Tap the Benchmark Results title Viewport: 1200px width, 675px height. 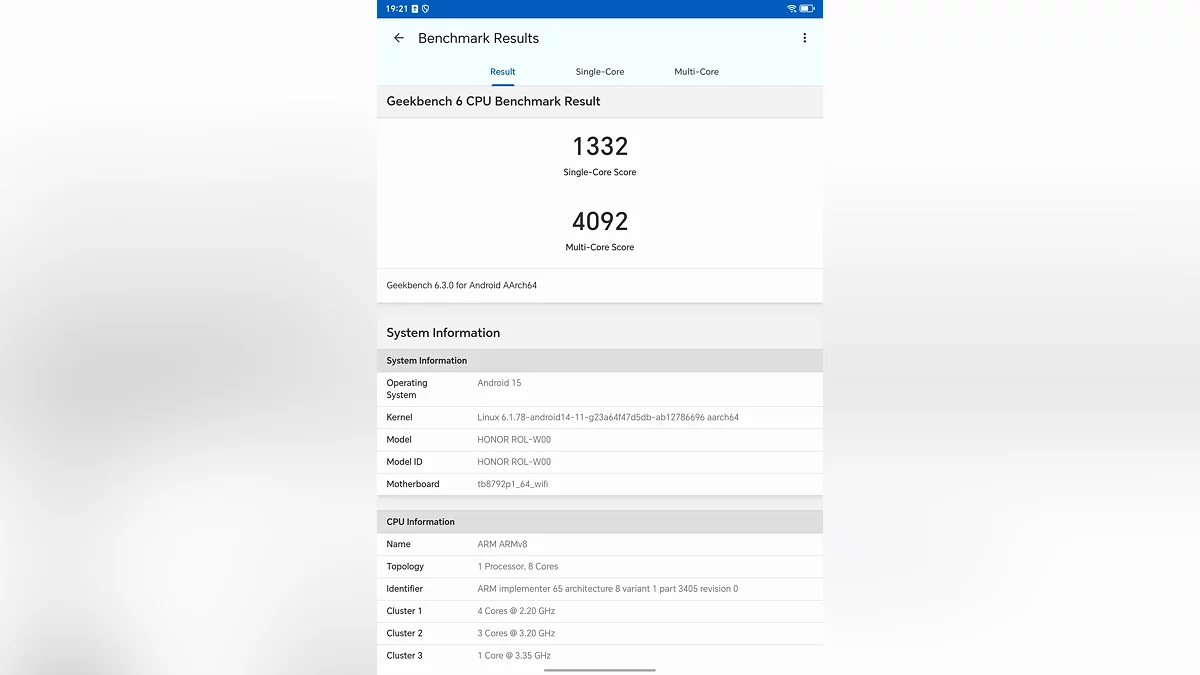478,38
